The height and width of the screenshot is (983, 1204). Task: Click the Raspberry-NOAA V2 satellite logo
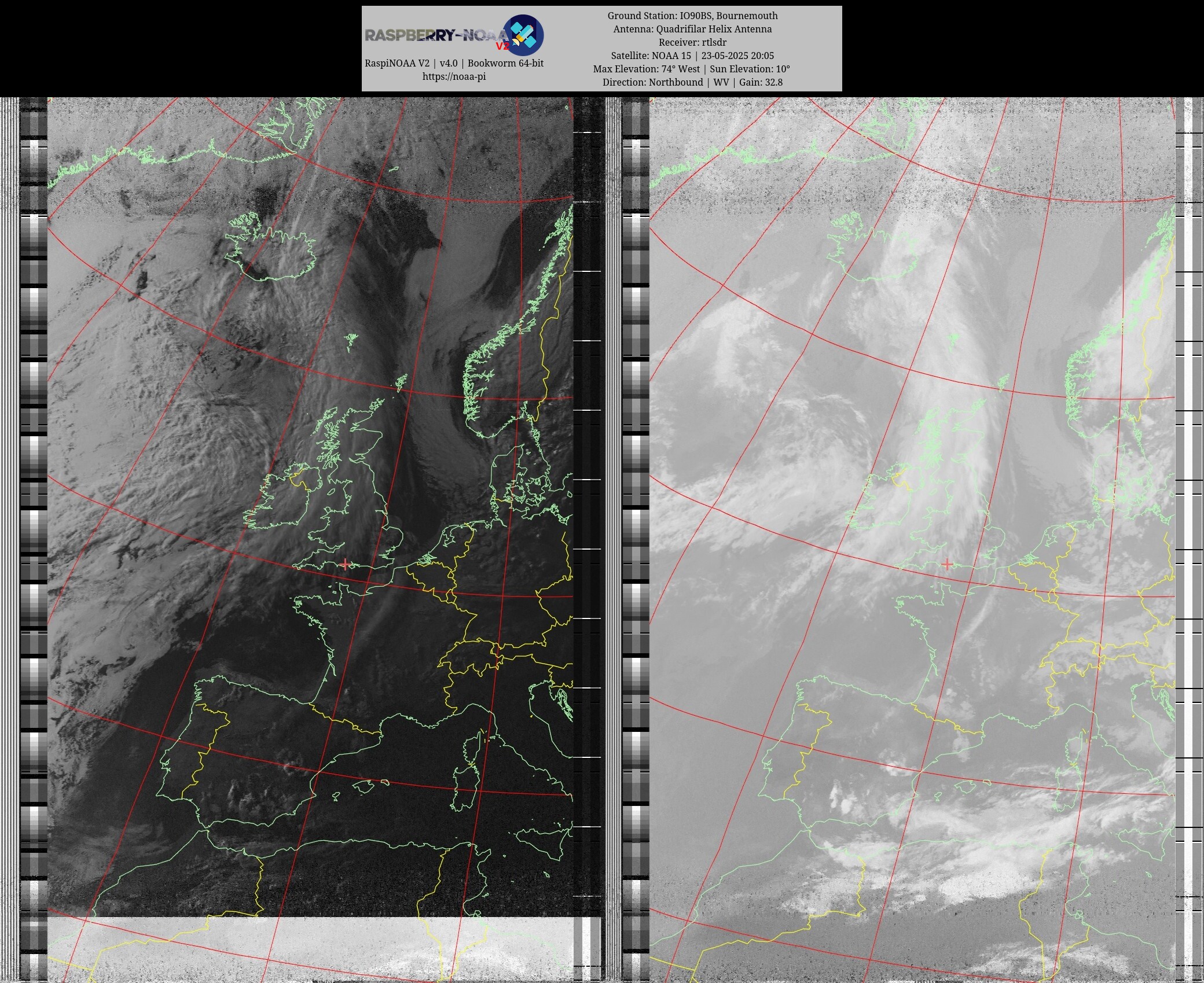[x=522, y=35]
